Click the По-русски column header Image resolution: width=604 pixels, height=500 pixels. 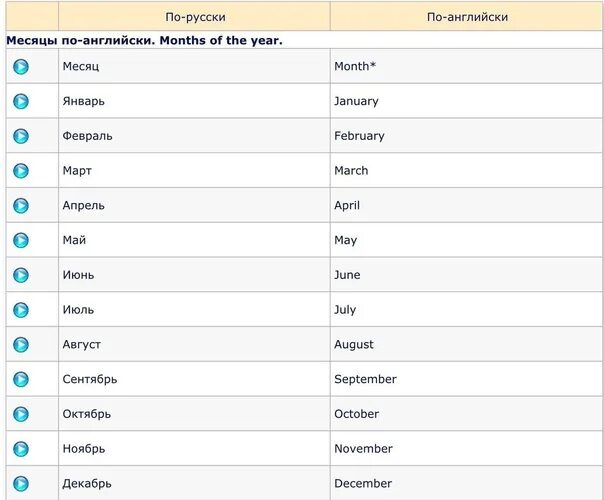pyautogui.click(x=195, y=17)
